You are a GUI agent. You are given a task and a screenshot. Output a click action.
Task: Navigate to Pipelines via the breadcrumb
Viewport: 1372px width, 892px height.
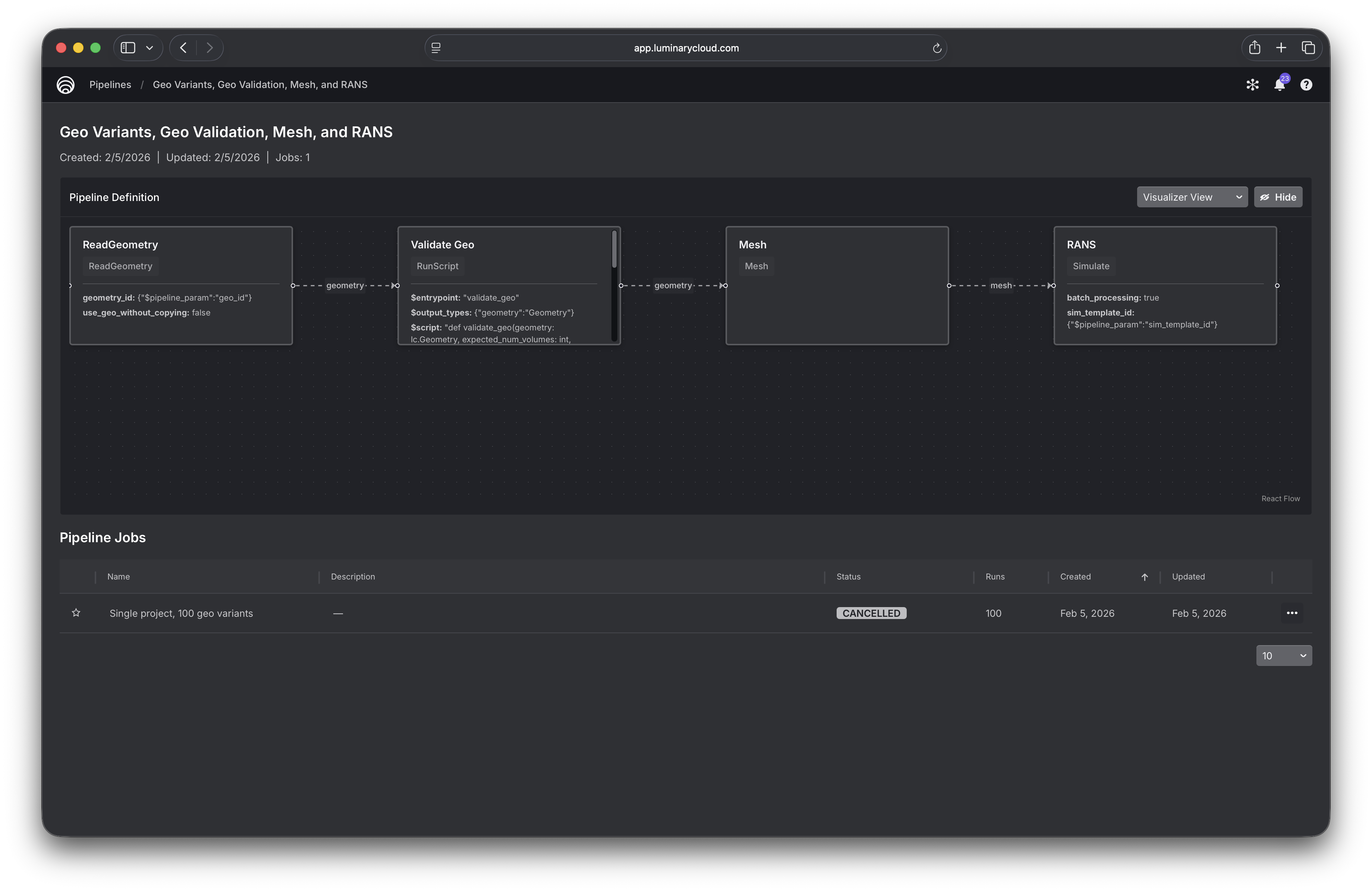point(110,84)
